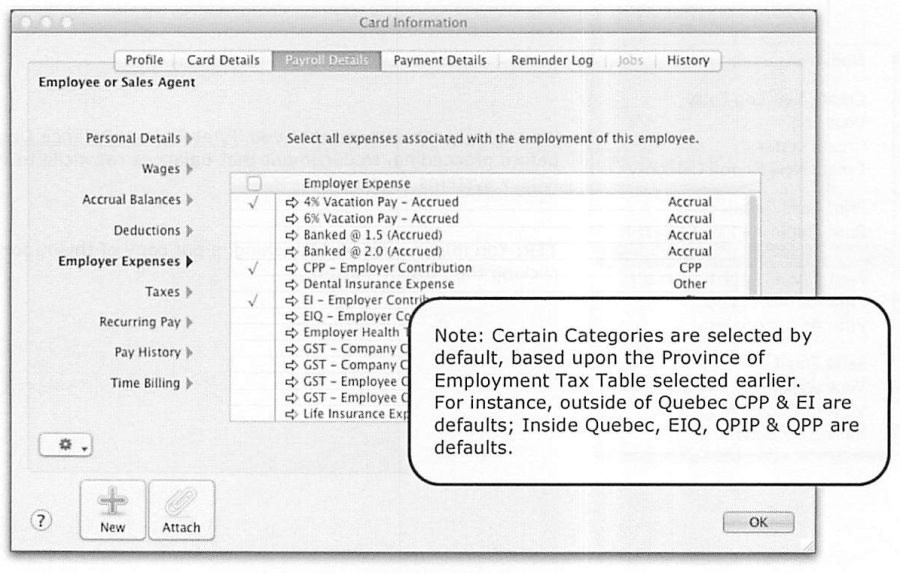Screen dimensions: 900x573
Task: Expand the Pay History section arrow
Action: click(189, 353)
